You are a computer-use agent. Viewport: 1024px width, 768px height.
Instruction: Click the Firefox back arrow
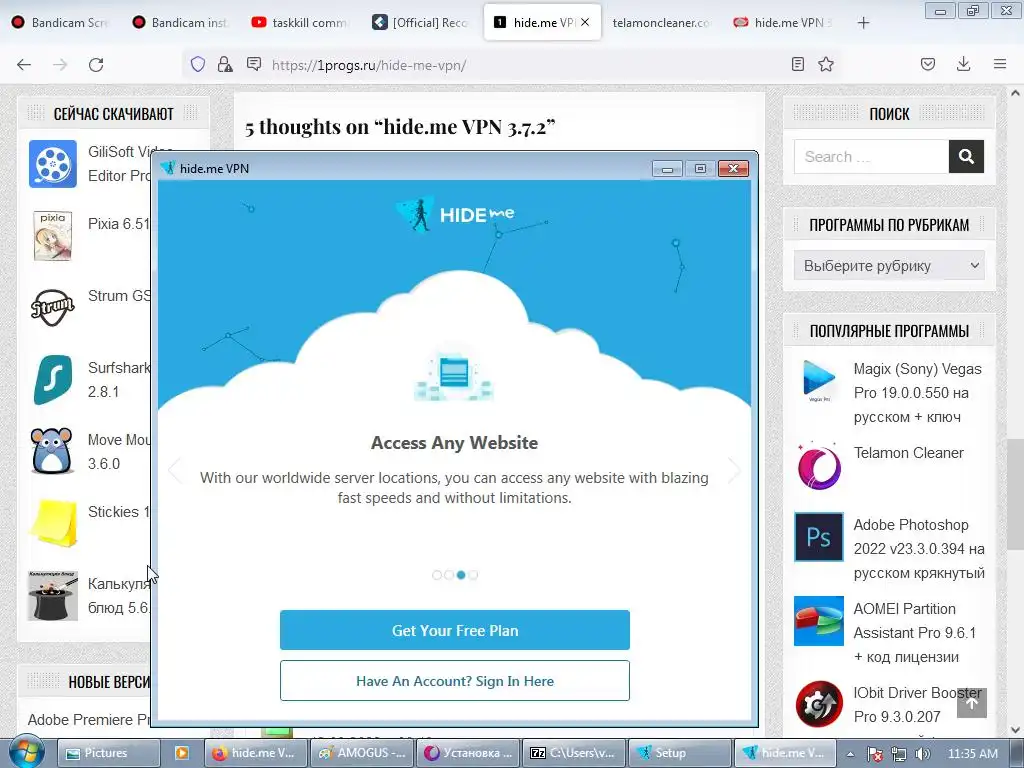[24, 65]
